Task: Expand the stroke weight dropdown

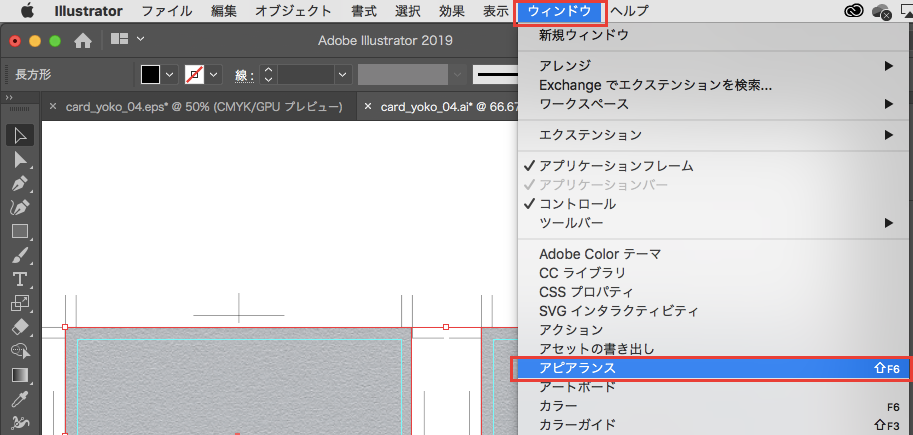Action: tap(342, 75)
